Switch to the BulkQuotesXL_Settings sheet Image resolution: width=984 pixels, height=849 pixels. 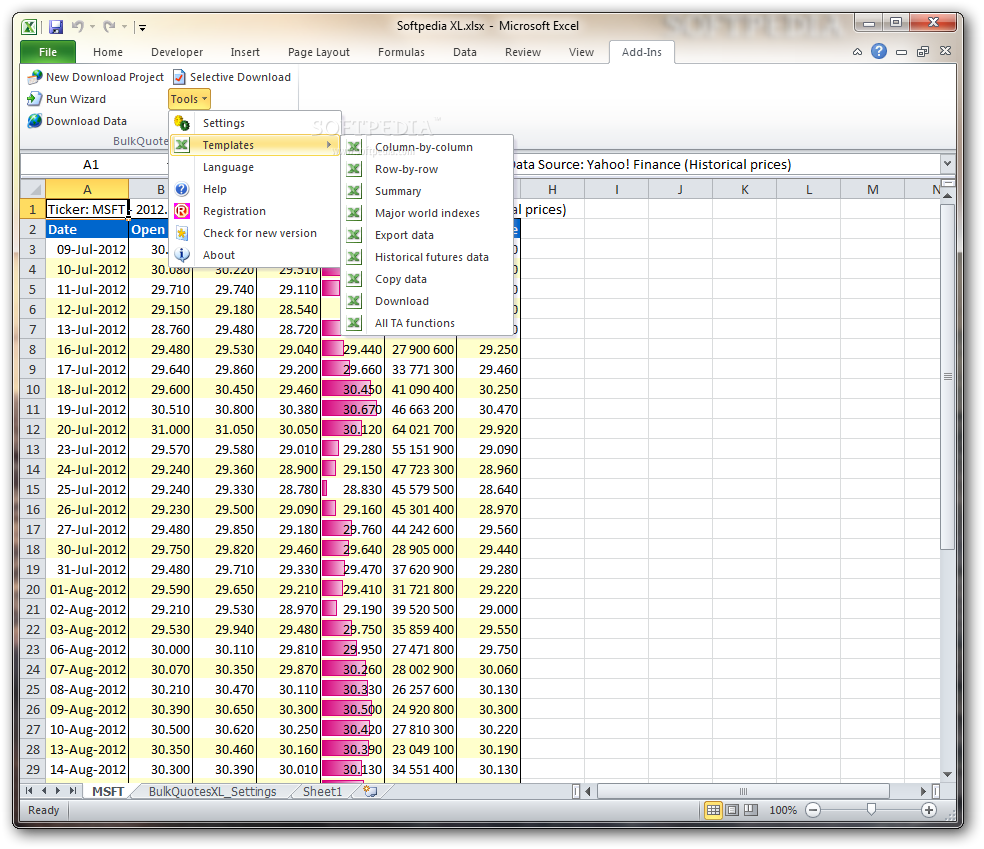coord(212,791)
